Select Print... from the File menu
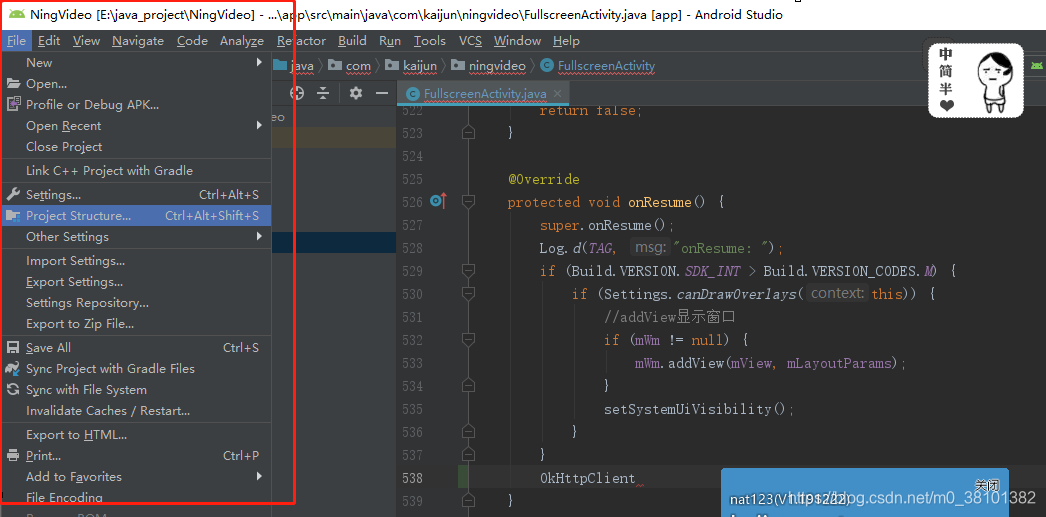This screenshot has width=1046, height=517. [136, 456]
